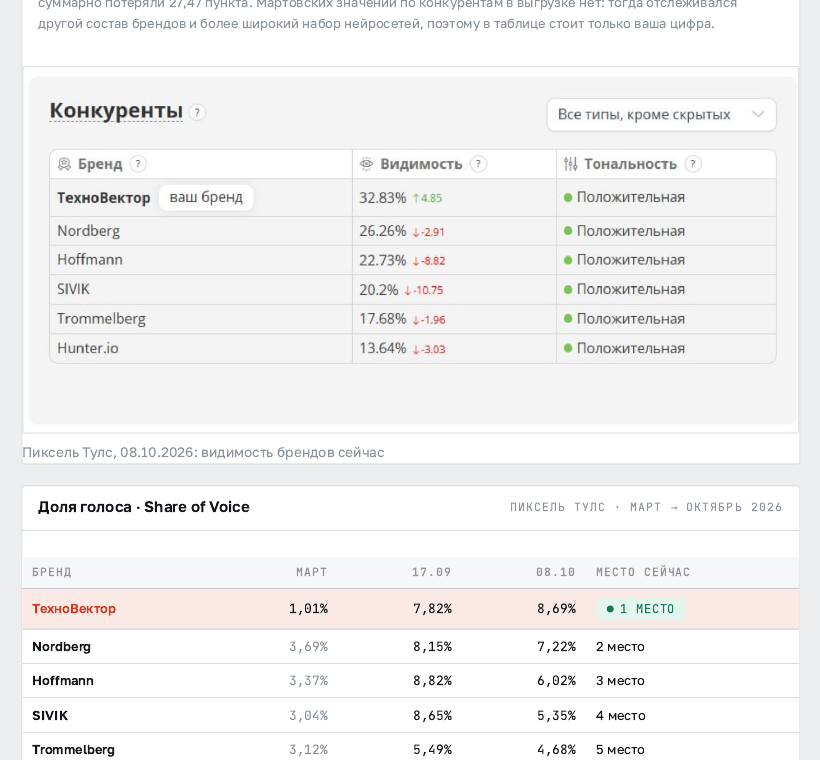Click Положительная tonality for ТехноВектор

point(624,197)
